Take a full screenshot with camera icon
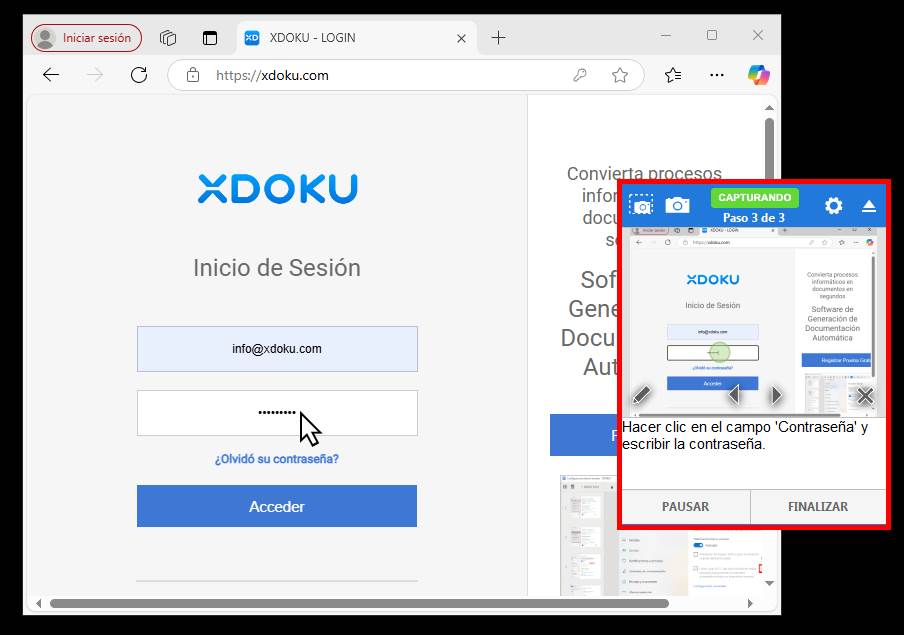Viewport: 904px width, 635px height. tap(677, 205)
